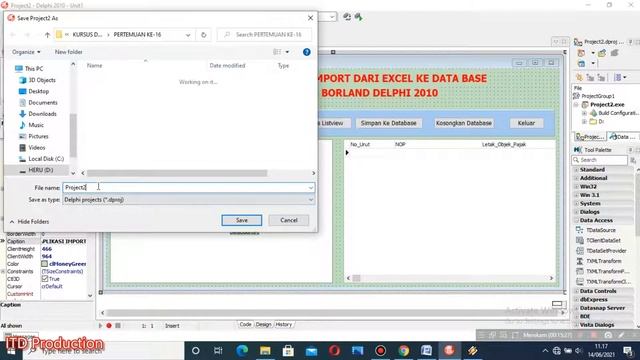This screenshot has width=640, height=360.
Task: Click the notification center icon in tray
Action: 628,351
